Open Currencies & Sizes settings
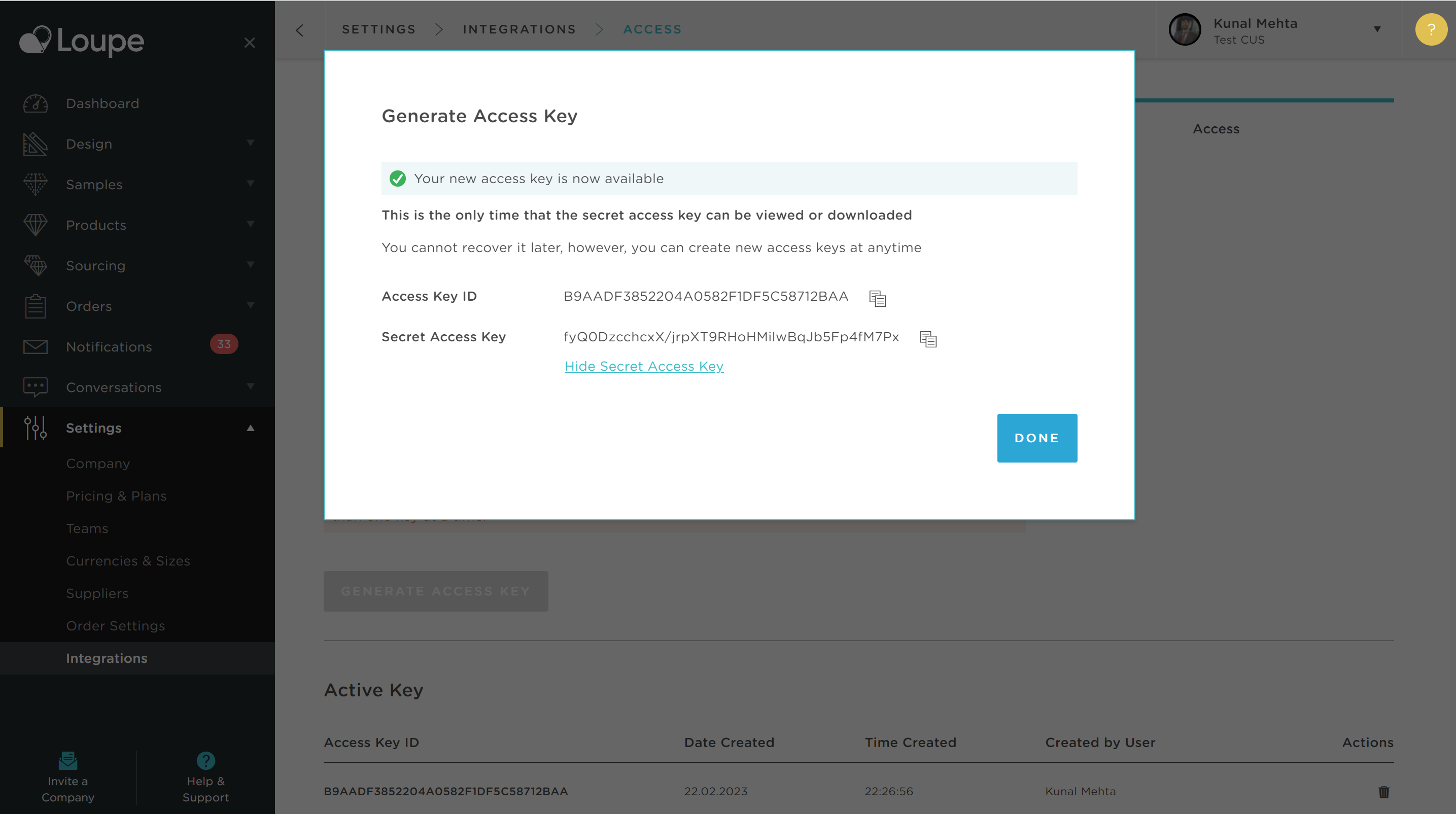 [x=128, y=561]
